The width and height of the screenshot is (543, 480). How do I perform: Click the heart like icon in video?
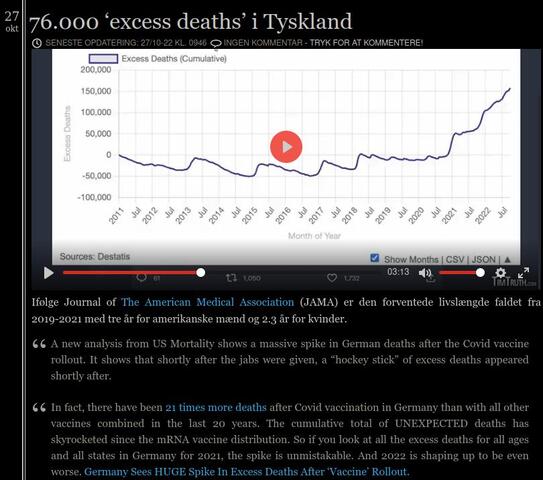coord(332,278)
